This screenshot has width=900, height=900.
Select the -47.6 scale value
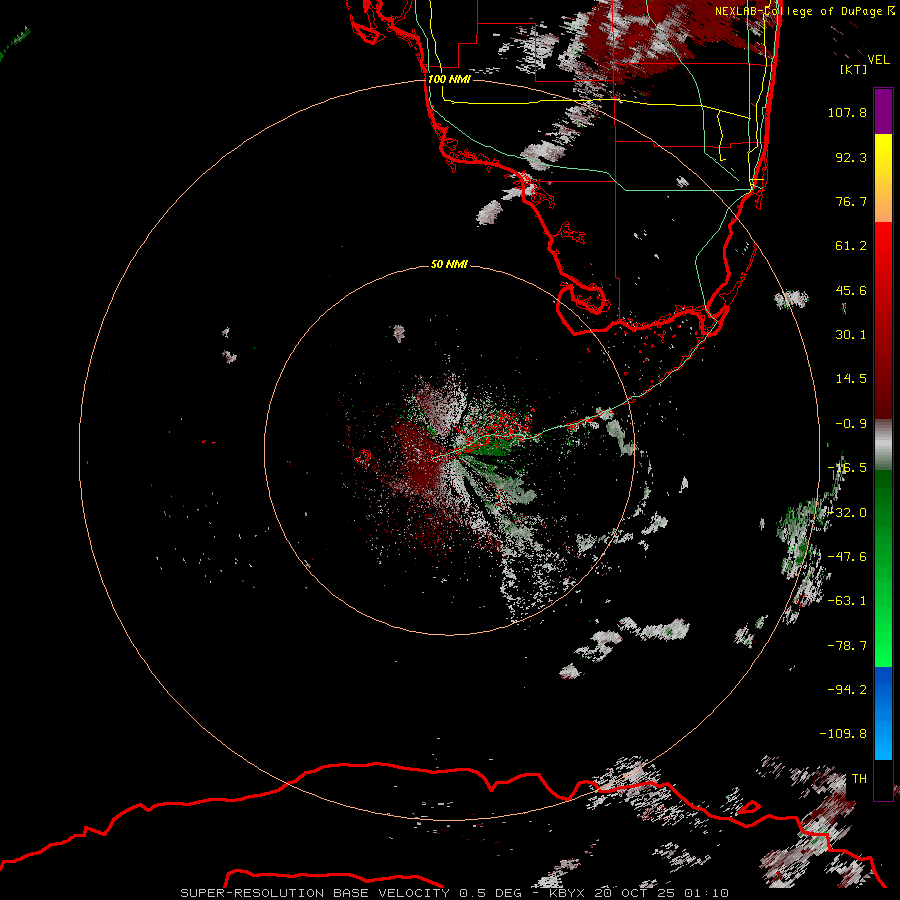coord(847,557)
